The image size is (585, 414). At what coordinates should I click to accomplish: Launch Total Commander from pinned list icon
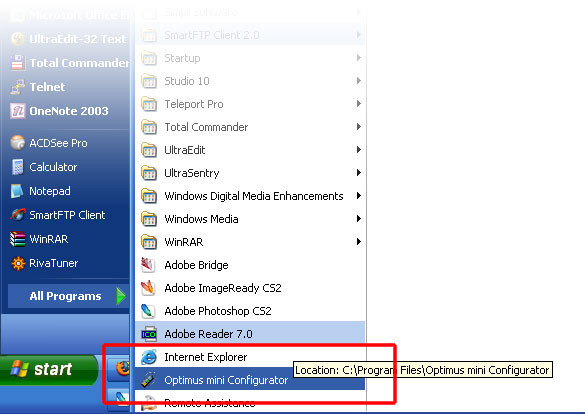click(x=18, y=63)
